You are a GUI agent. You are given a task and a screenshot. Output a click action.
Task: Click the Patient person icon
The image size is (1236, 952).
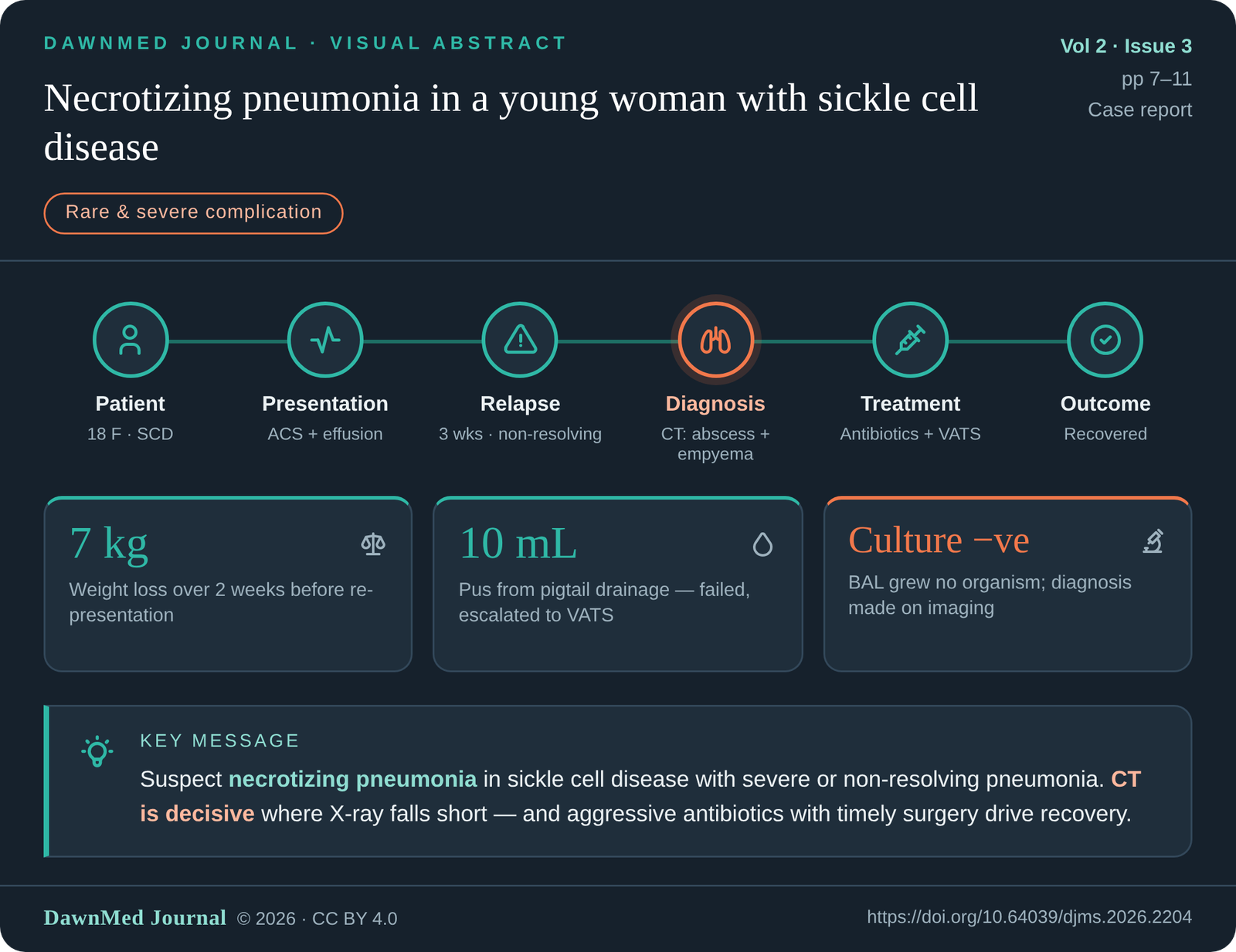131,340
